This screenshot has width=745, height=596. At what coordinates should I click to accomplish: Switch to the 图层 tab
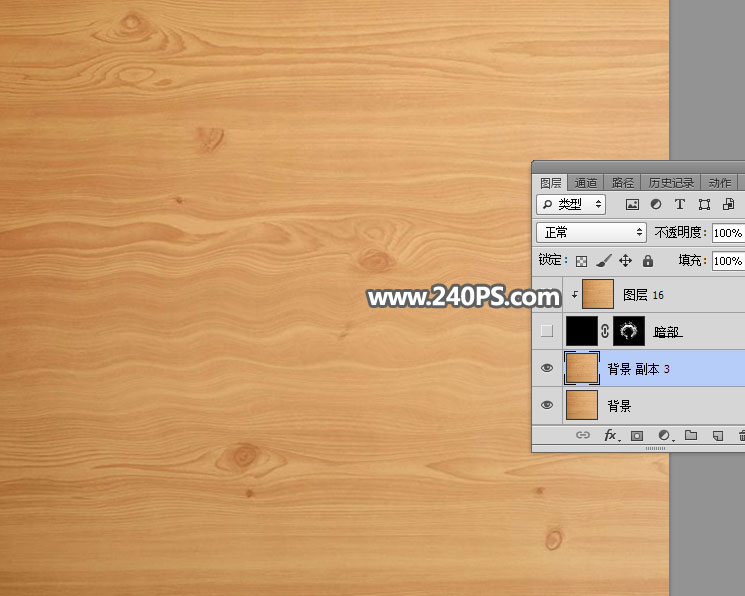[x=550, y=183]
